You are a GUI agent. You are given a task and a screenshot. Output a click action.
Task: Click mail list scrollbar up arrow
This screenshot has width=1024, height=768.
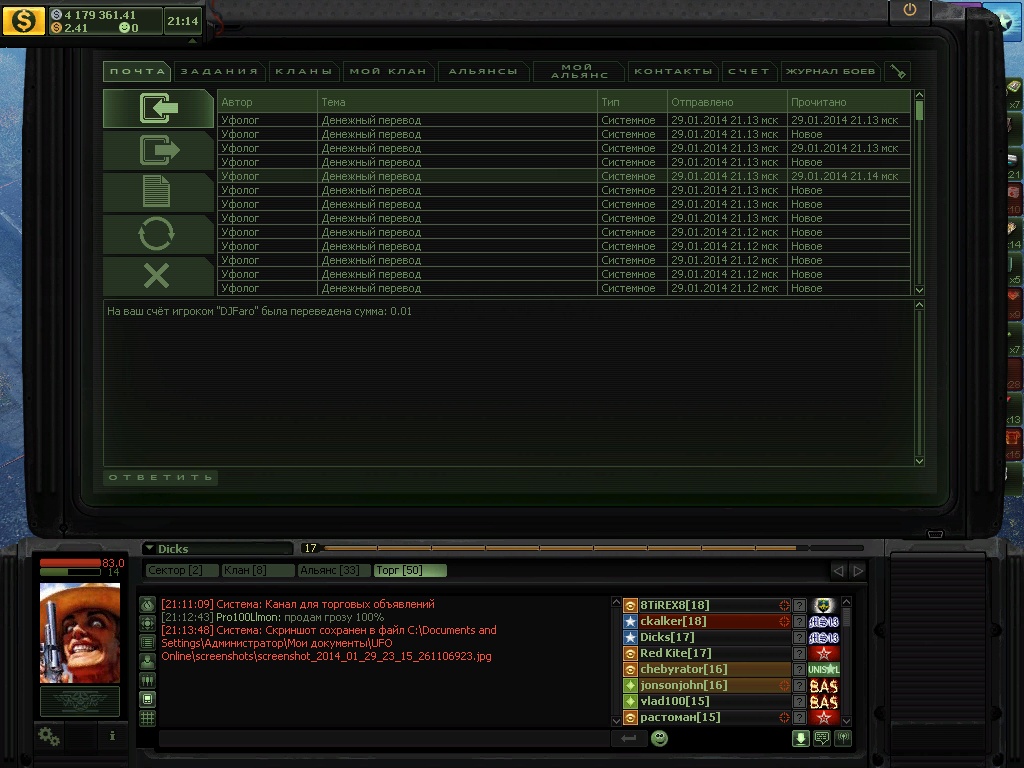[x=920, y=95]
